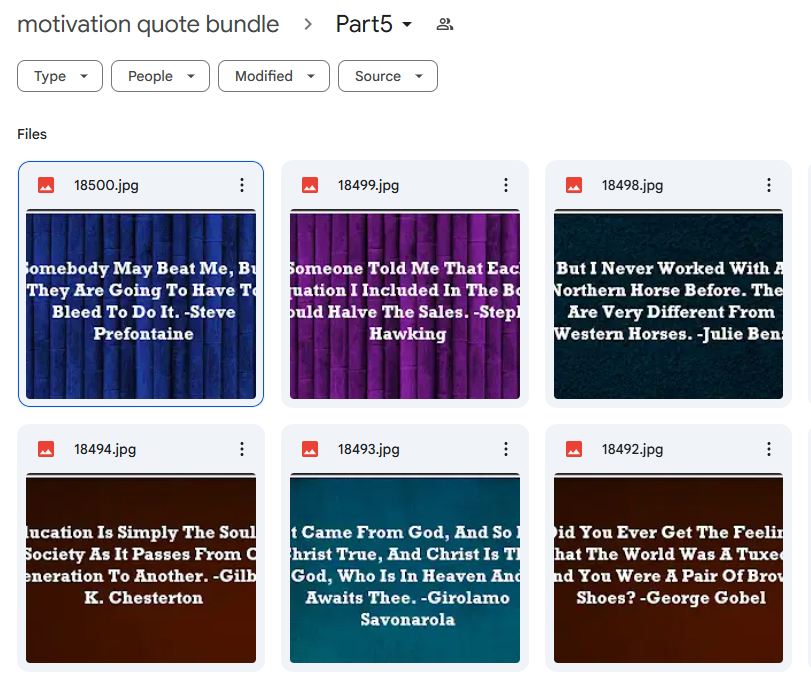Image resolution: width=811 pixels, height=686 pixels.
Task: Expand the Type filter dropdown
Action: click(60, 76)
